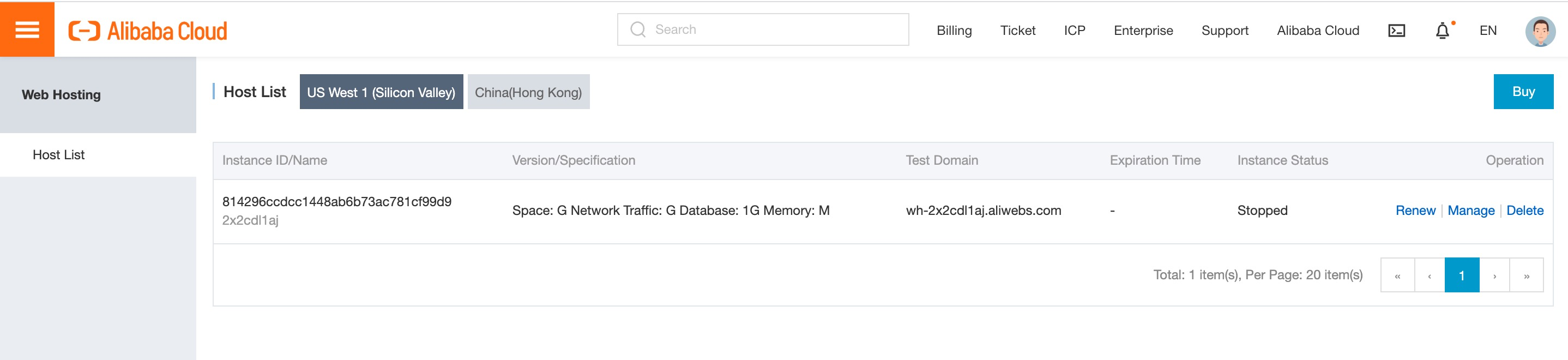Go to previous page arrow

click(x=1429, y=275)
